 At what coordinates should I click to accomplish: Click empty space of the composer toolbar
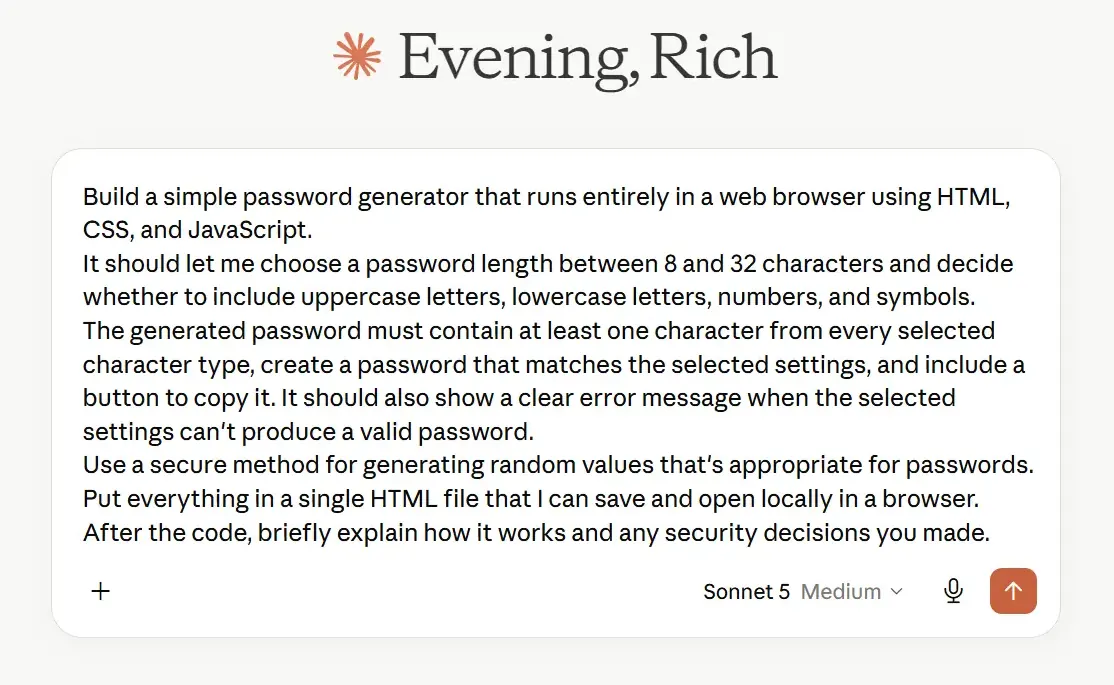coord(405,591)
